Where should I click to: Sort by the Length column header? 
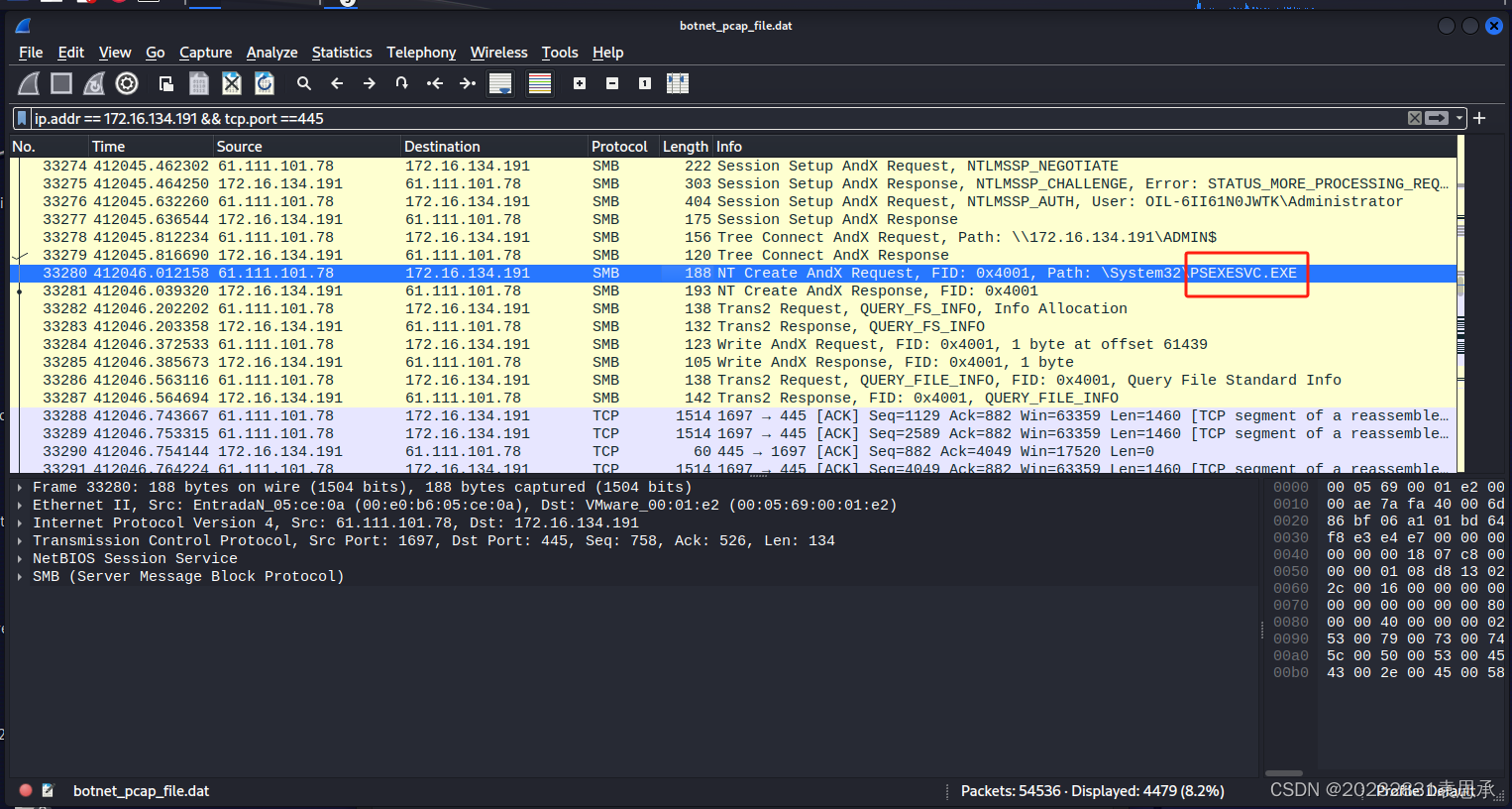point(686,147)
